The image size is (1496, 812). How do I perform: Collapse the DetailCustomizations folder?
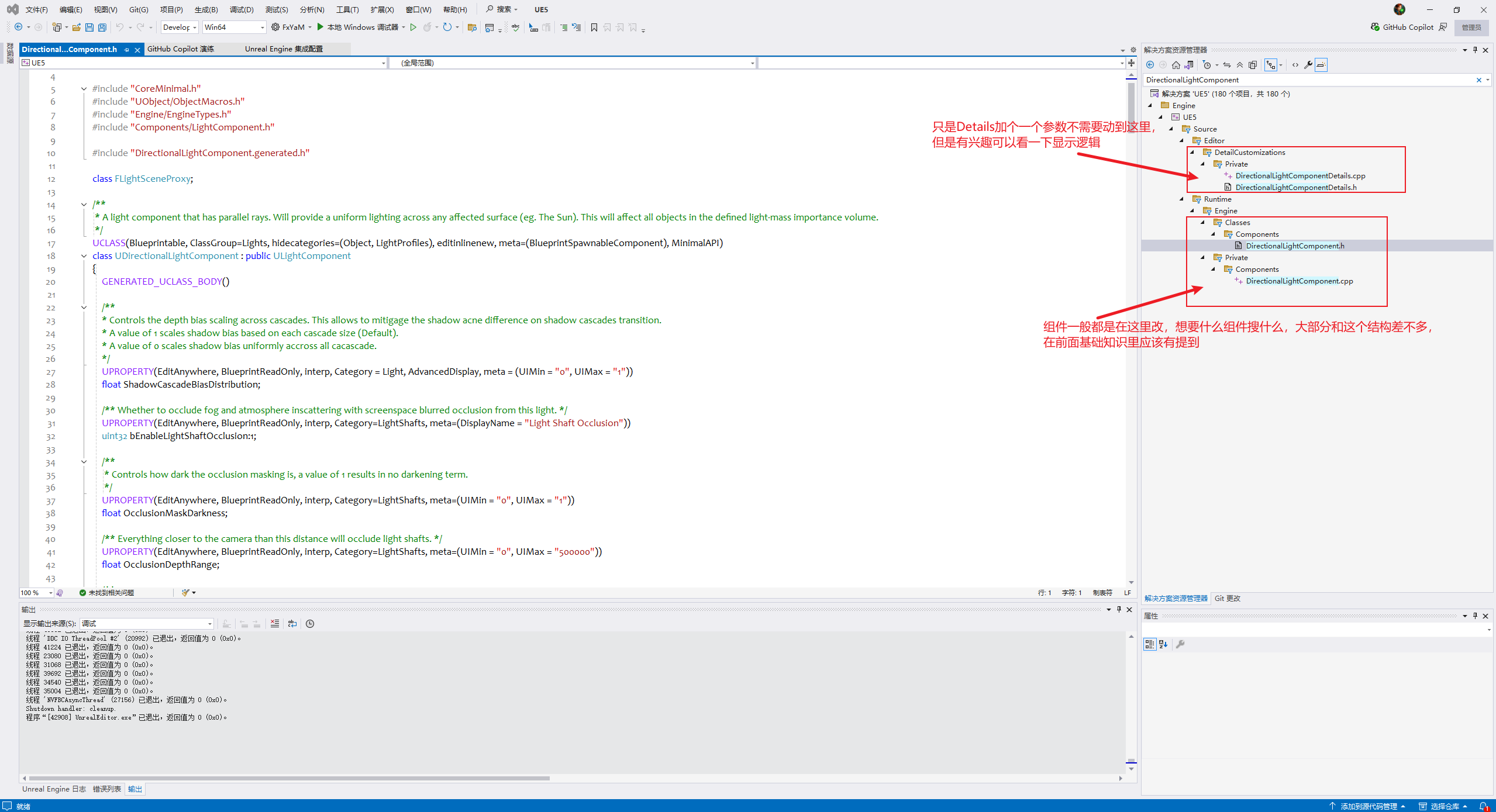point(1192,153)
